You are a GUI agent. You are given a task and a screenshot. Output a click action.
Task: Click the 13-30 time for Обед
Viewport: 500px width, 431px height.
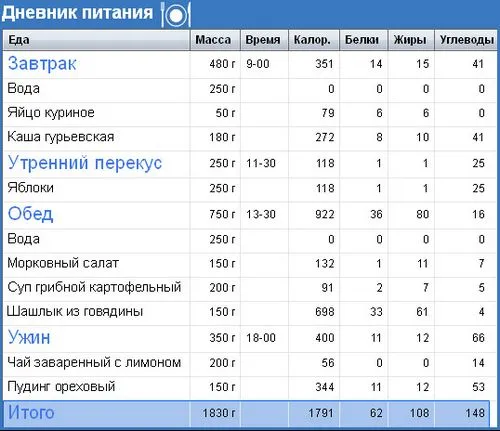pos(261,214)
